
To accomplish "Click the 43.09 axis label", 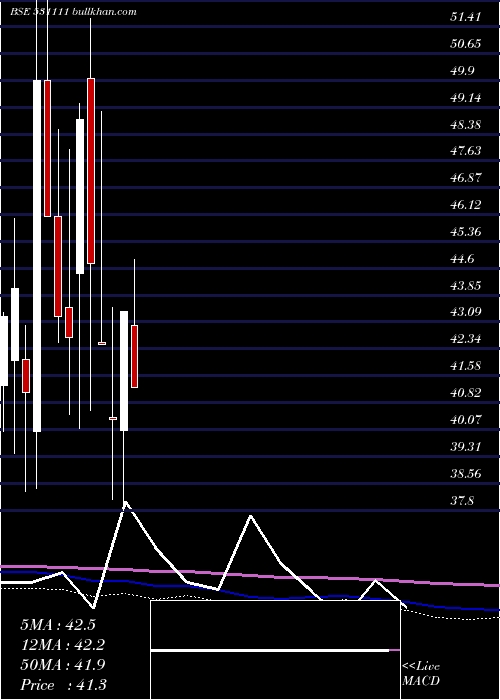I will pos(465,312).
